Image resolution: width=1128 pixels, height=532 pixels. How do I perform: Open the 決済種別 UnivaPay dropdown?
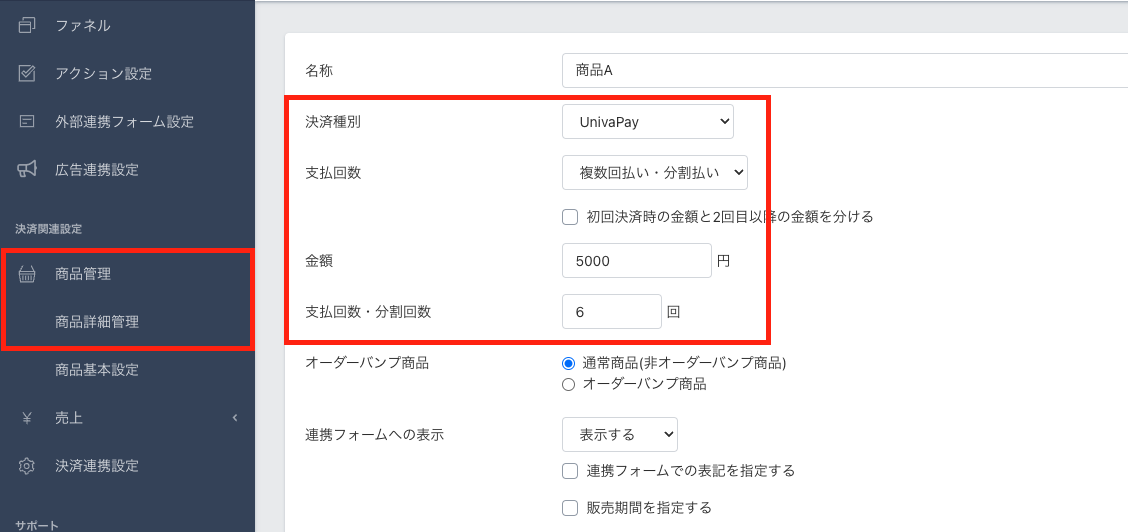point(647,122)
